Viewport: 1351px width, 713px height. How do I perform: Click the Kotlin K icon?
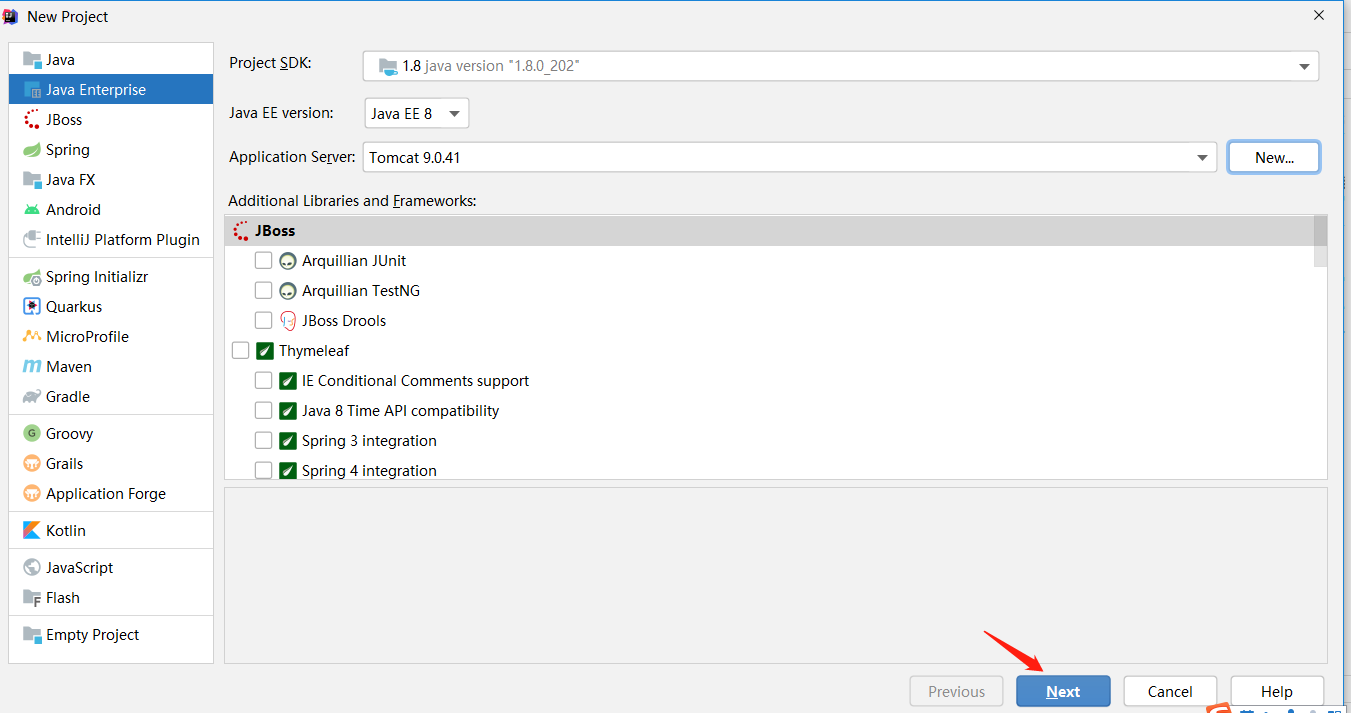tap(32, 531)
